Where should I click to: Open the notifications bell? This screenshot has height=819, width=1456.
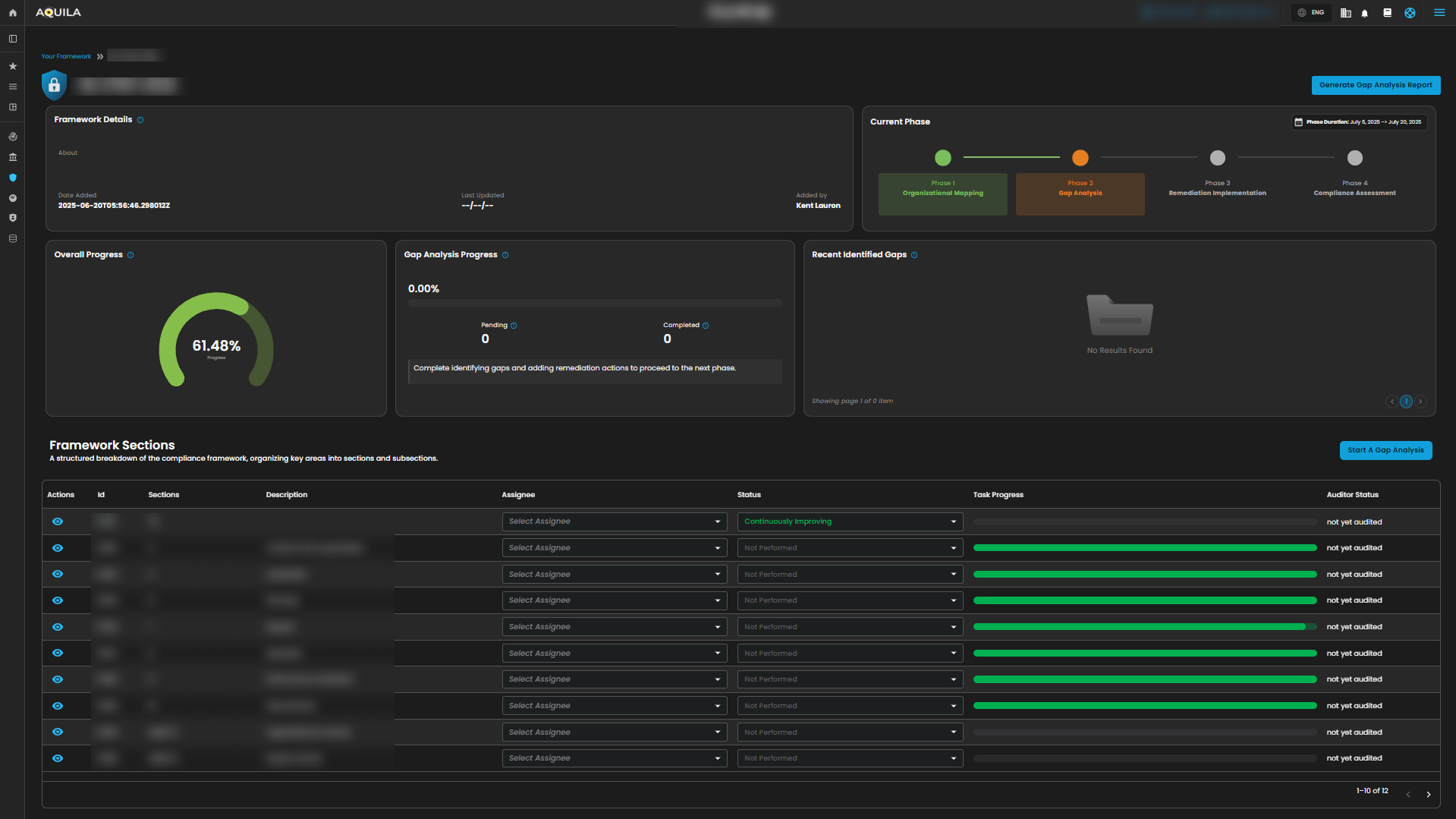(x=1365, y=13)
